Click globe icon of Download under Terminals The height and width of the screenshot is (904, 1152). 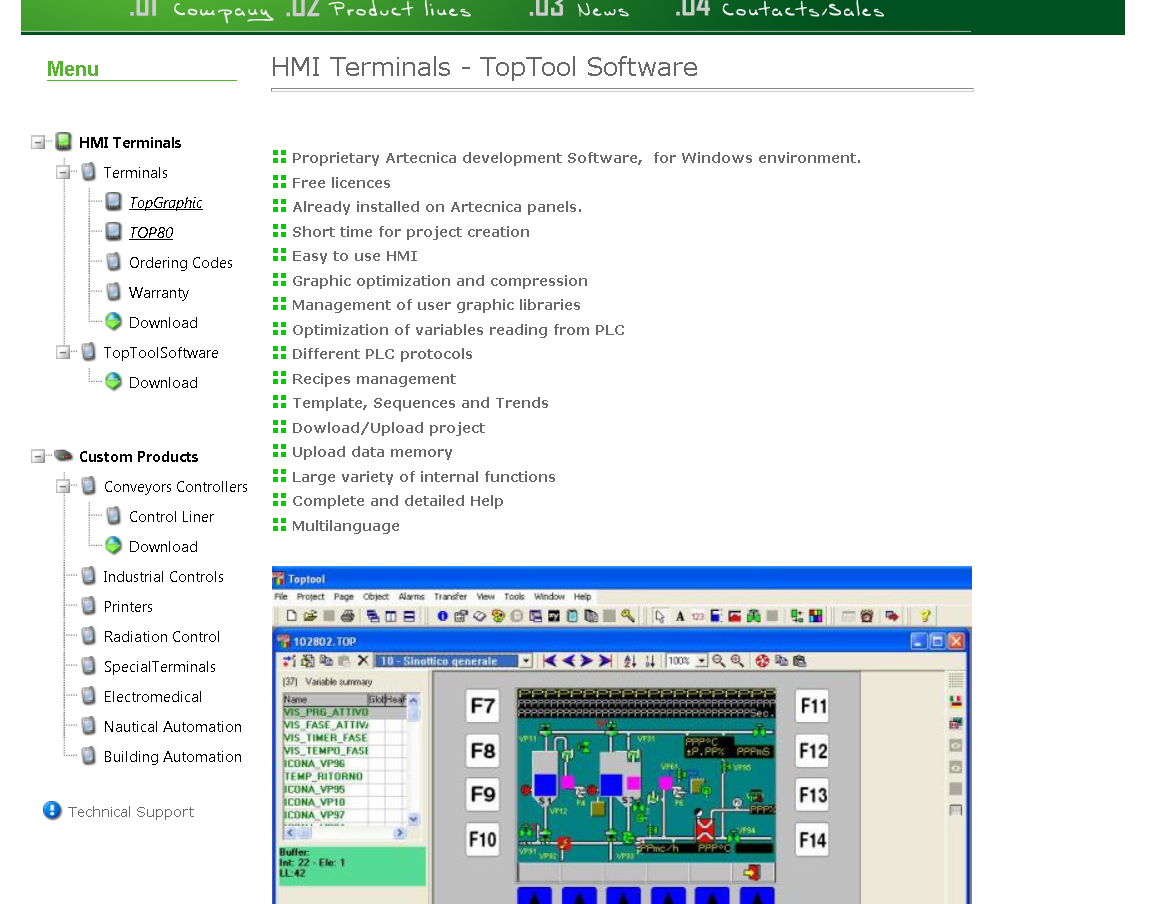coord(113,321)
